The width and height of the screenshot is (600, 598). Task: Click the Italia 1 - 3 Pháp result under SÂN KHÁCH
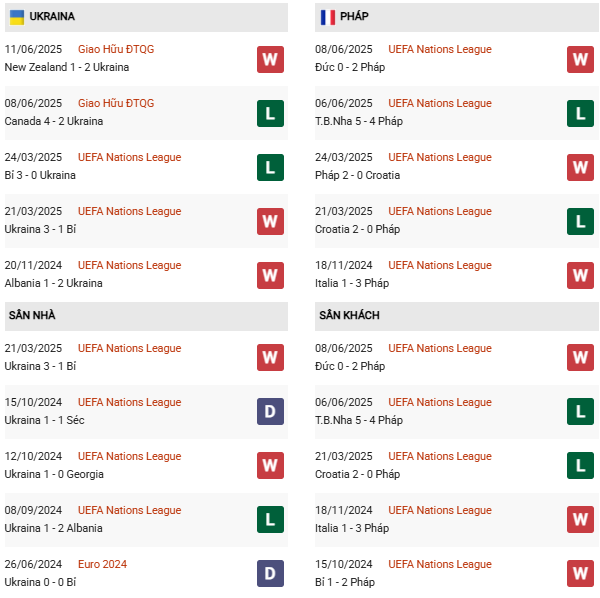[351, 528]
